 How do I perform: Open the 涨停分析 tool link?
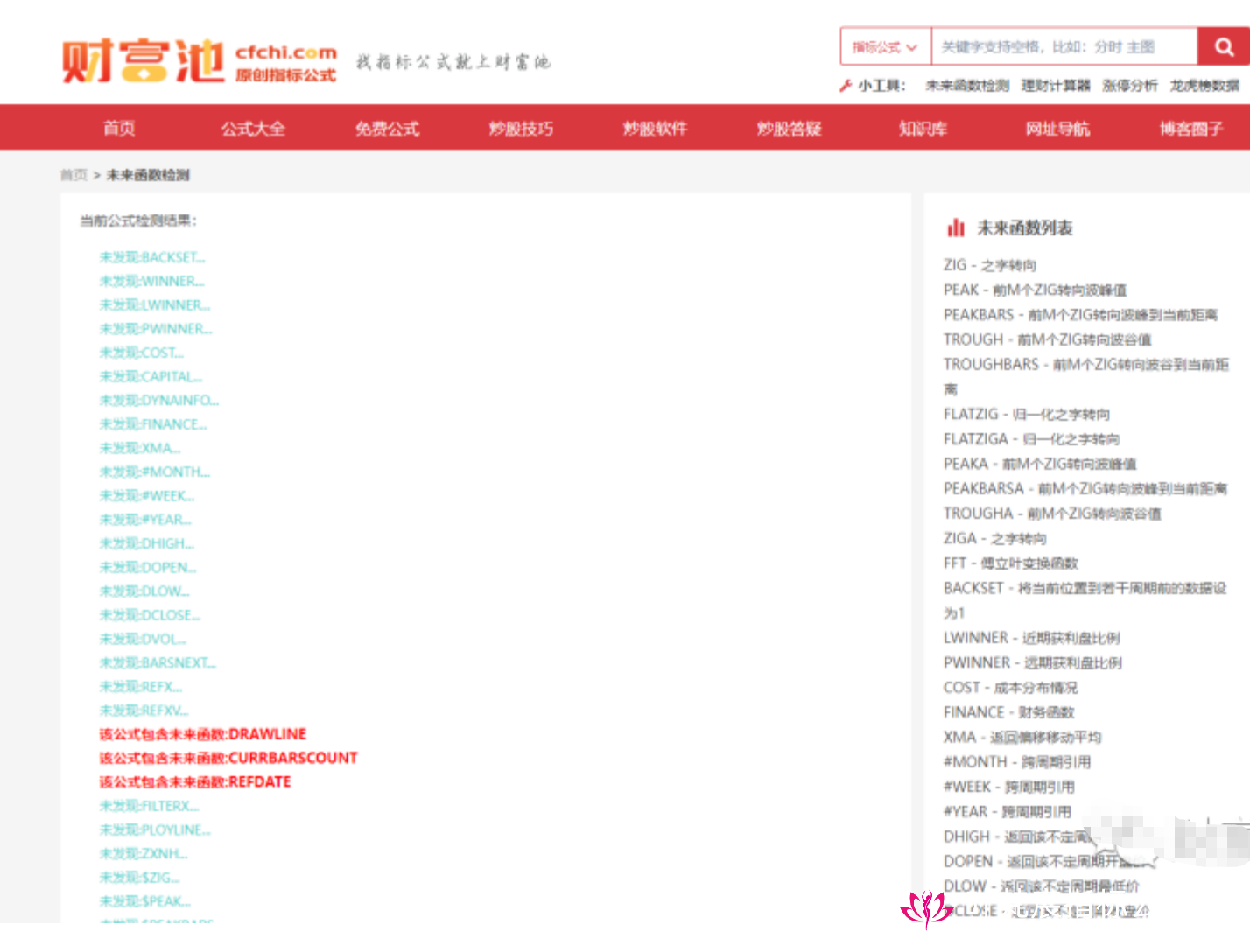click(x=1130, y=86)
